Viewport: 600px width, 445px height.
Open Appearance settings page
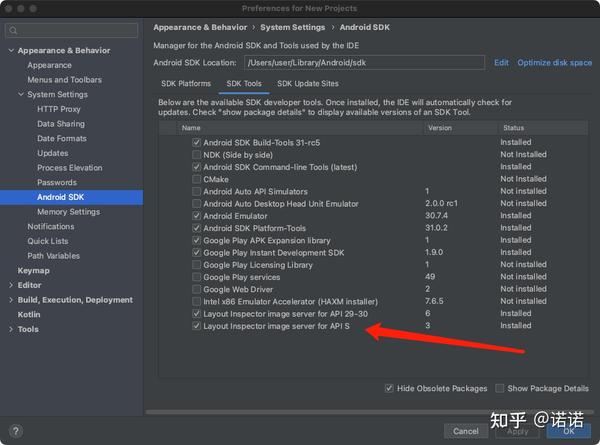coord(49,65)
